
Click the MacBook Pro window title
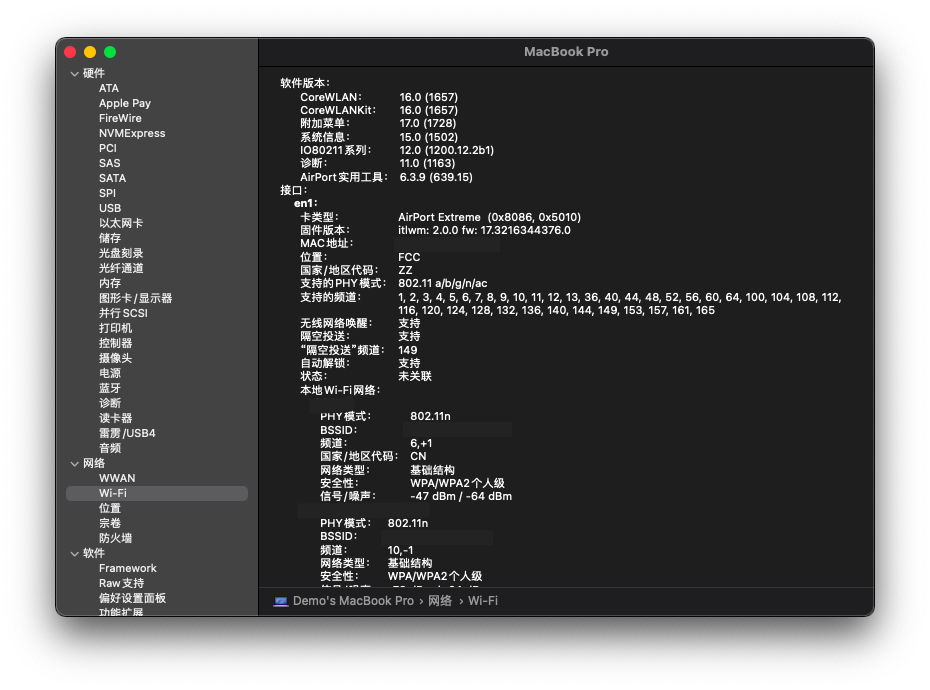(x=566, y=52)
